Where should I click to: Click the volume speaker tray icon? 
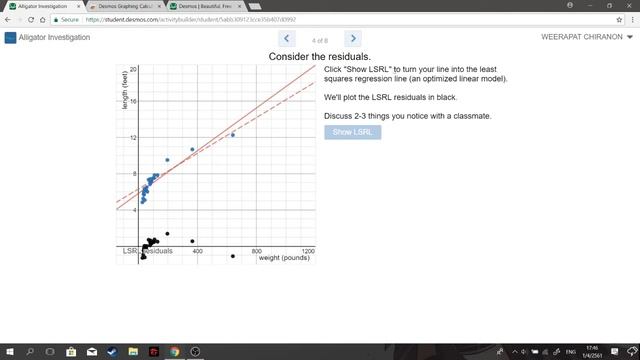coord(524,351)
